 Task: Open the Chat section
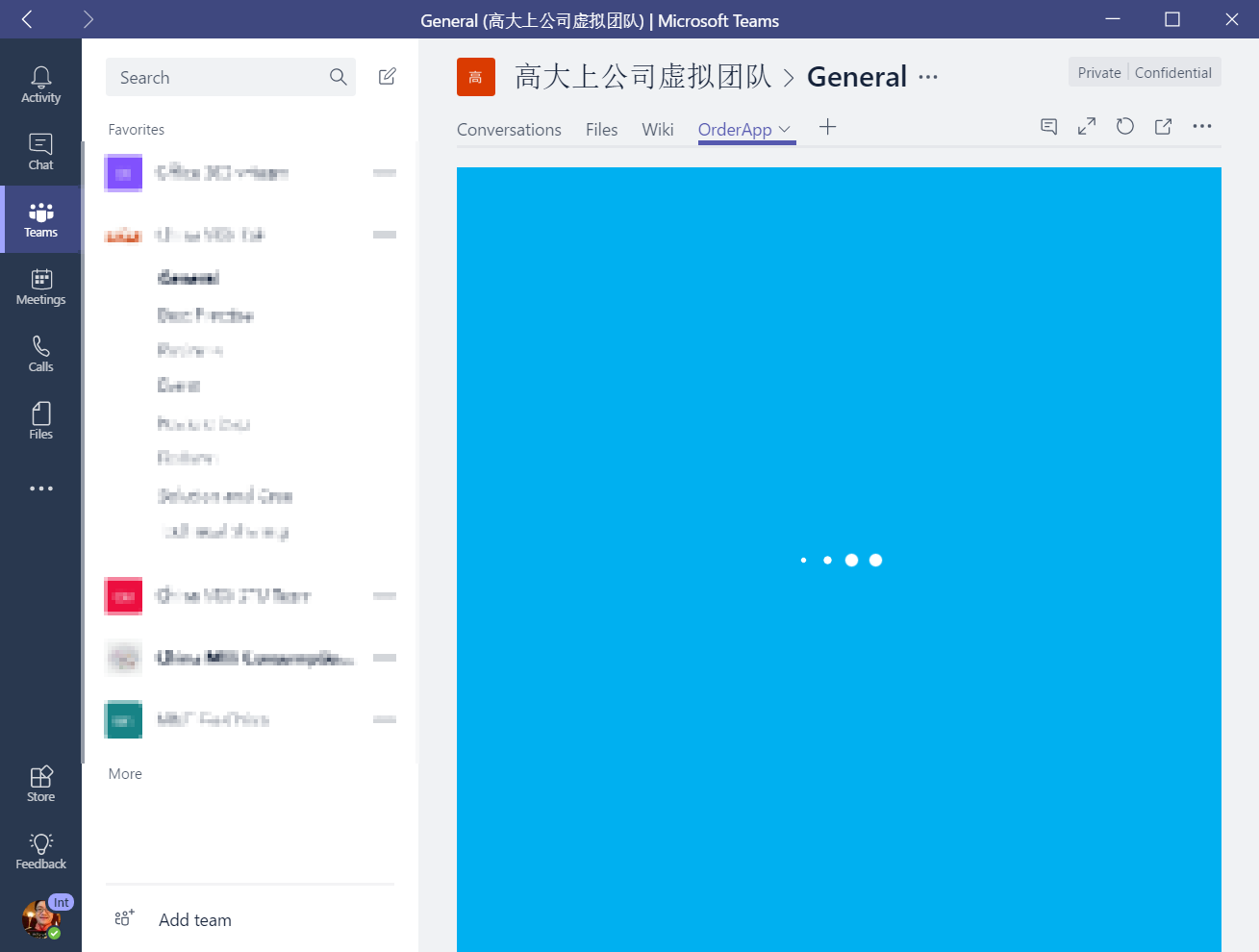click(x=40, y=152)
